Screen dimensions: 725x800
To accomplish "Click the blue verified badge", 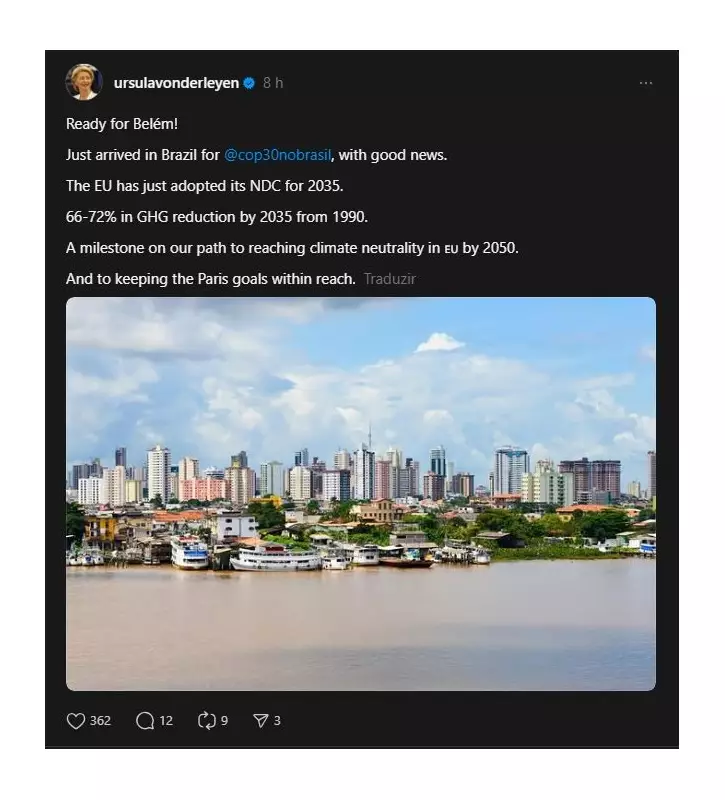I will pyautogui.click(x=249, y=83).
